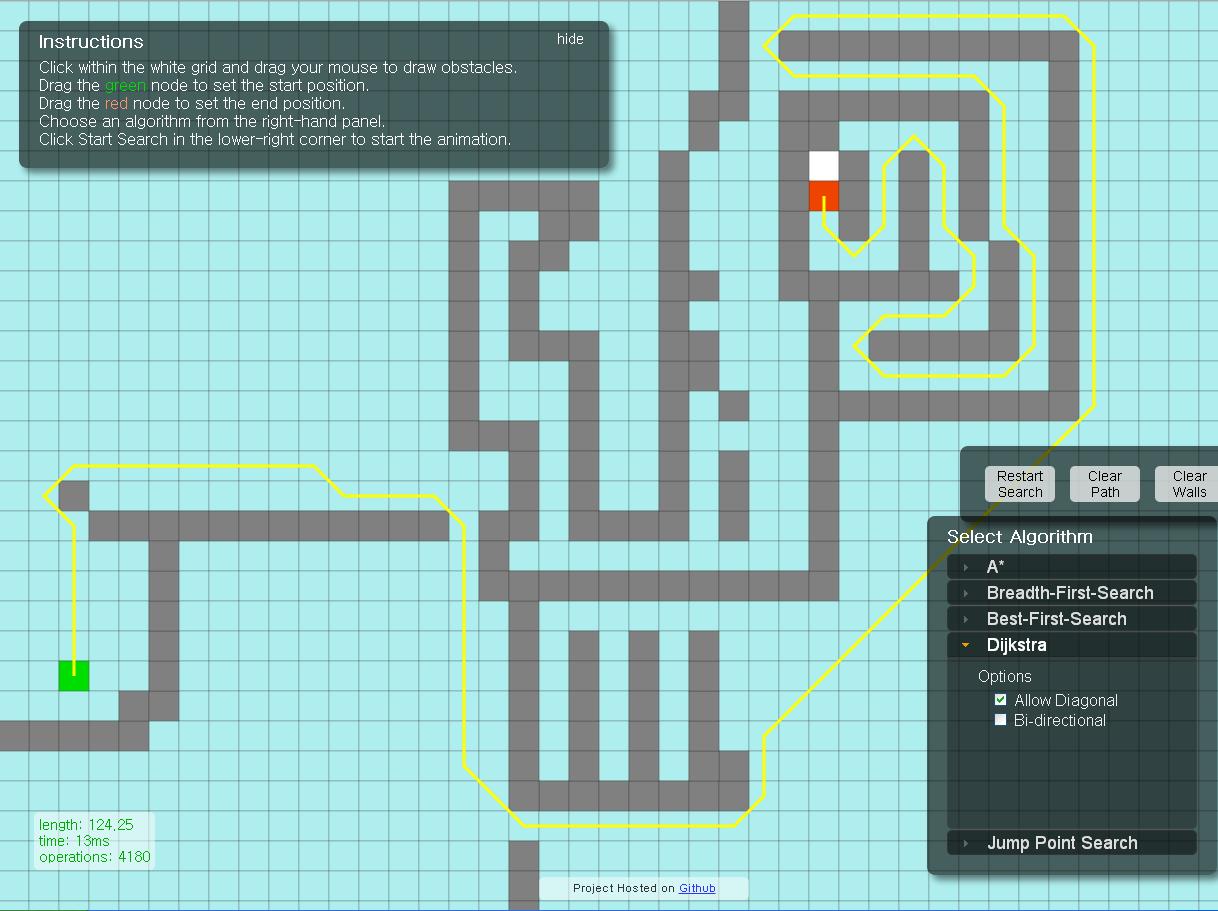Click the disclosure arrow next to A*

point(964,566)
